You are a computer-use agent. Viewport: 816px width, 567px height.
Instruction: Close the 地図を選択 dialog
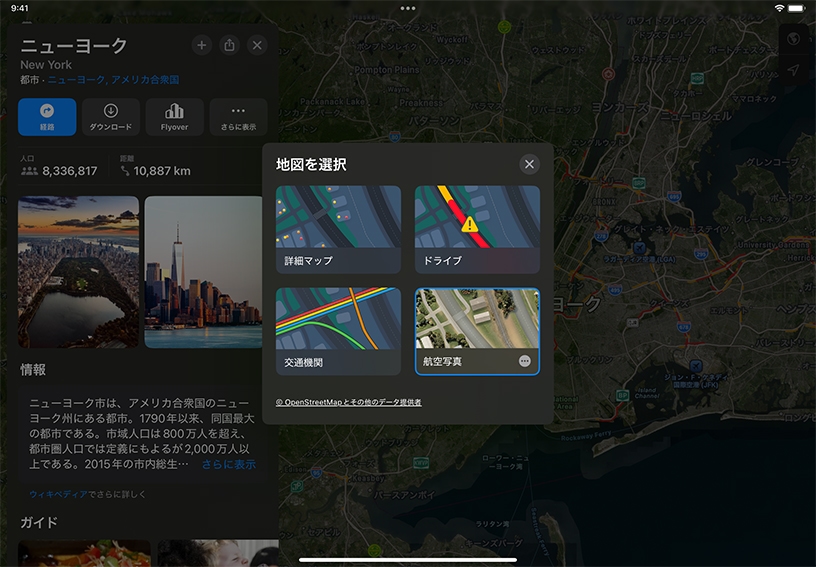pos(529,164)
